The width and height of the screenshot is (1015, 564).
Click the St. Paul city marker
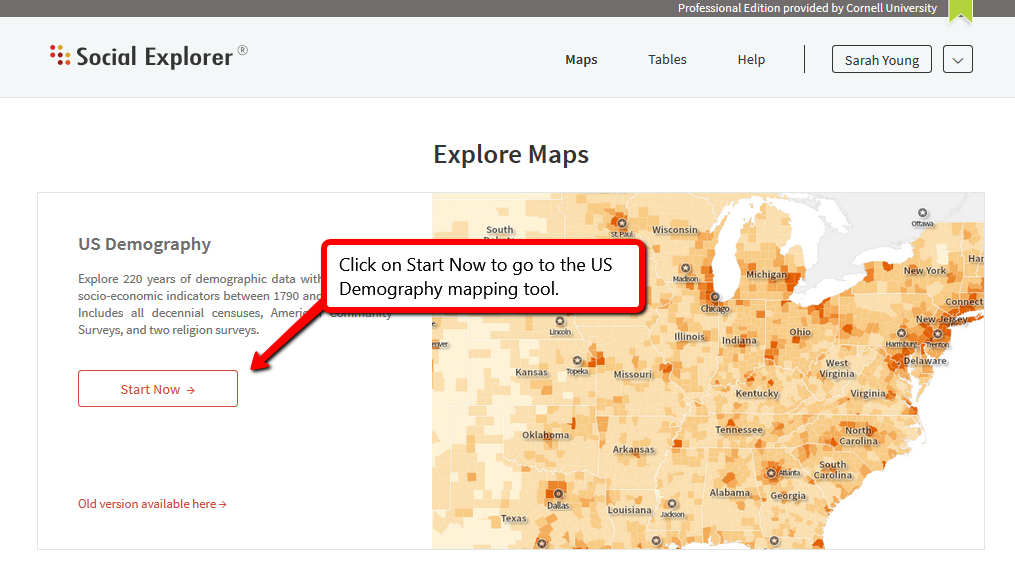point(621,224)
